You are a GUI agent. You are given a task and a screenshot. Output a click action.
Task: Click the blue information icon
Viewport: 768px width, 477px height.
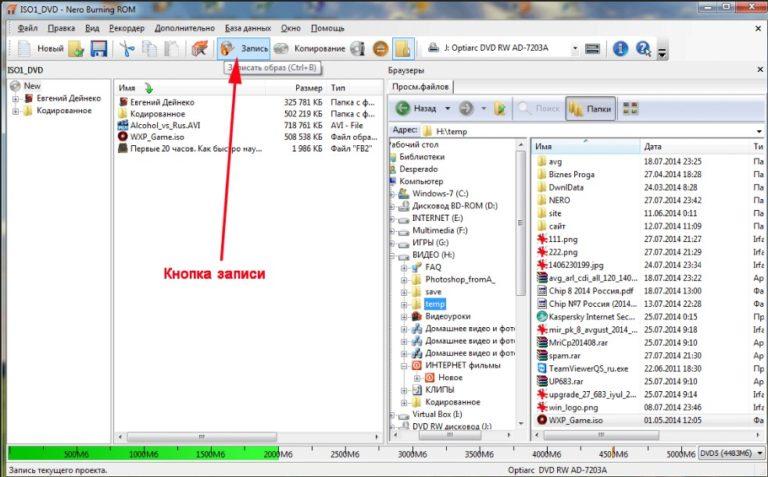coord(620,48)
